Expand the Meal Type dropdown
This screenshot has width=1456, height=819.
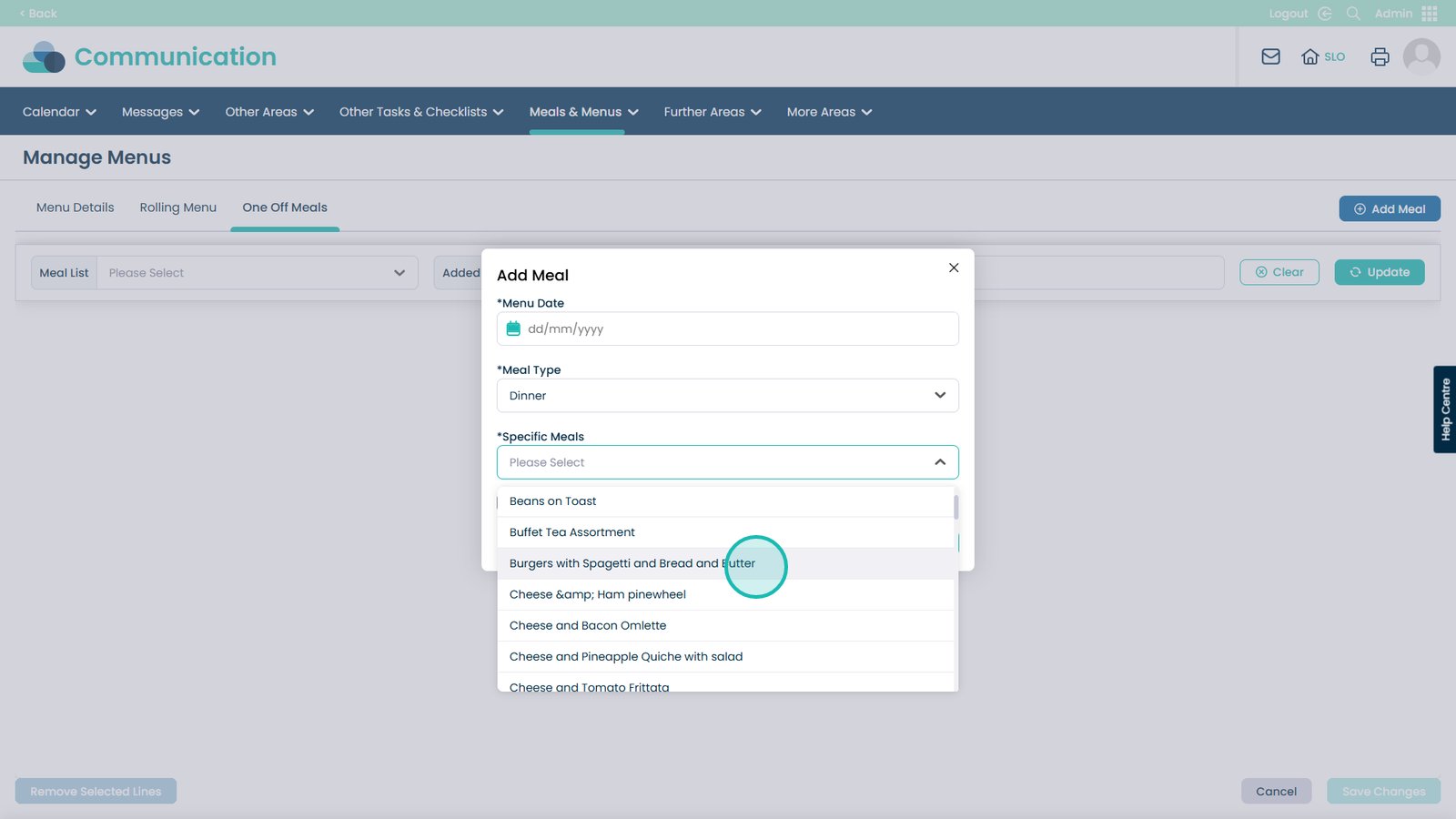tap(727, 396)
